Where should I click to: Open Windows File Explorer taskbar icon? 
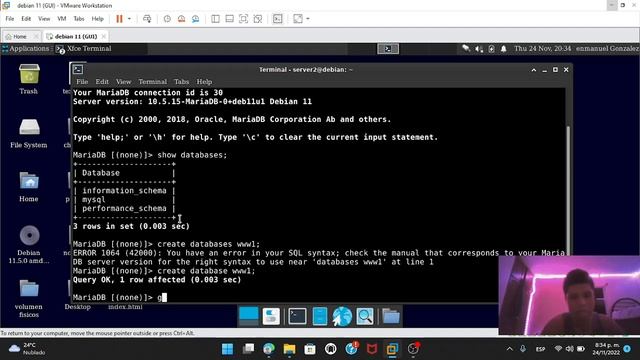tap(289, 349)
